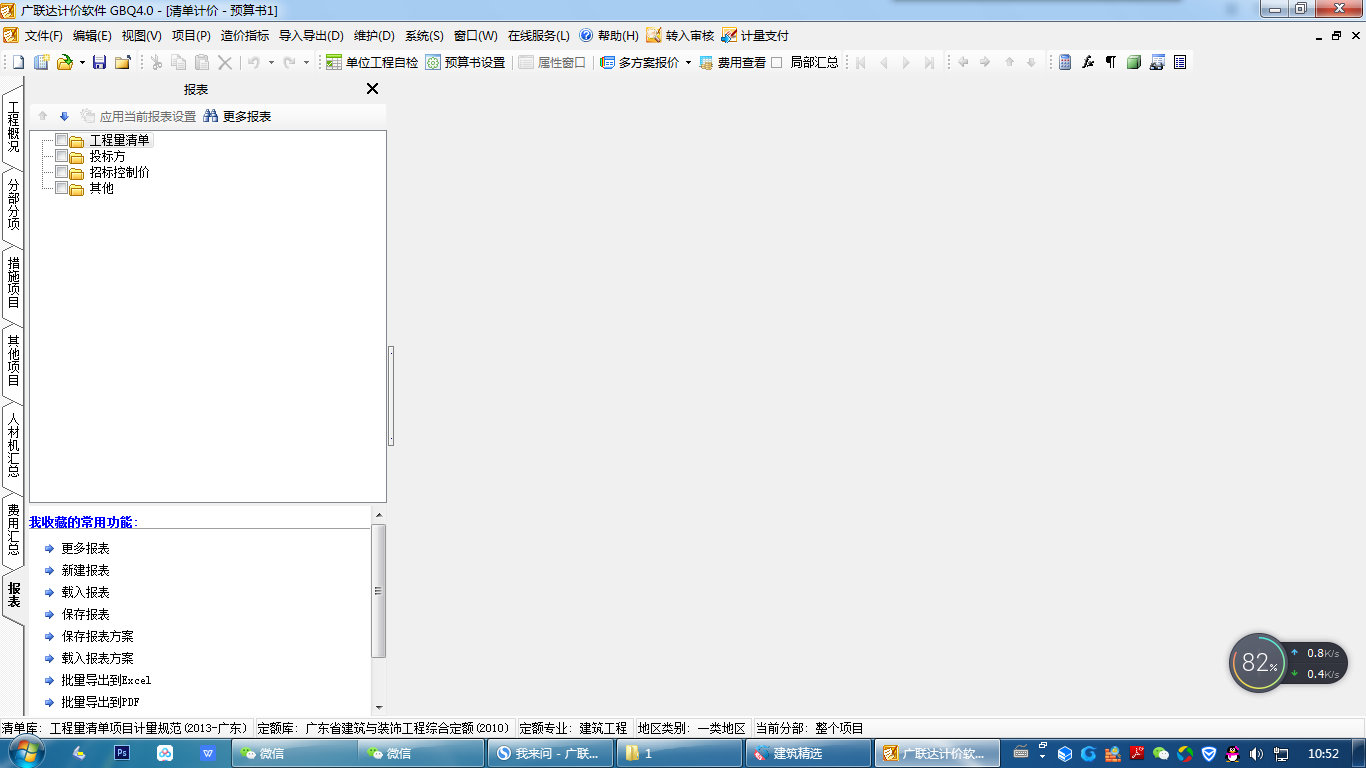
Task: Click the Copy toolbar icon
Action: pyautogui.click(x=178, y=62)
